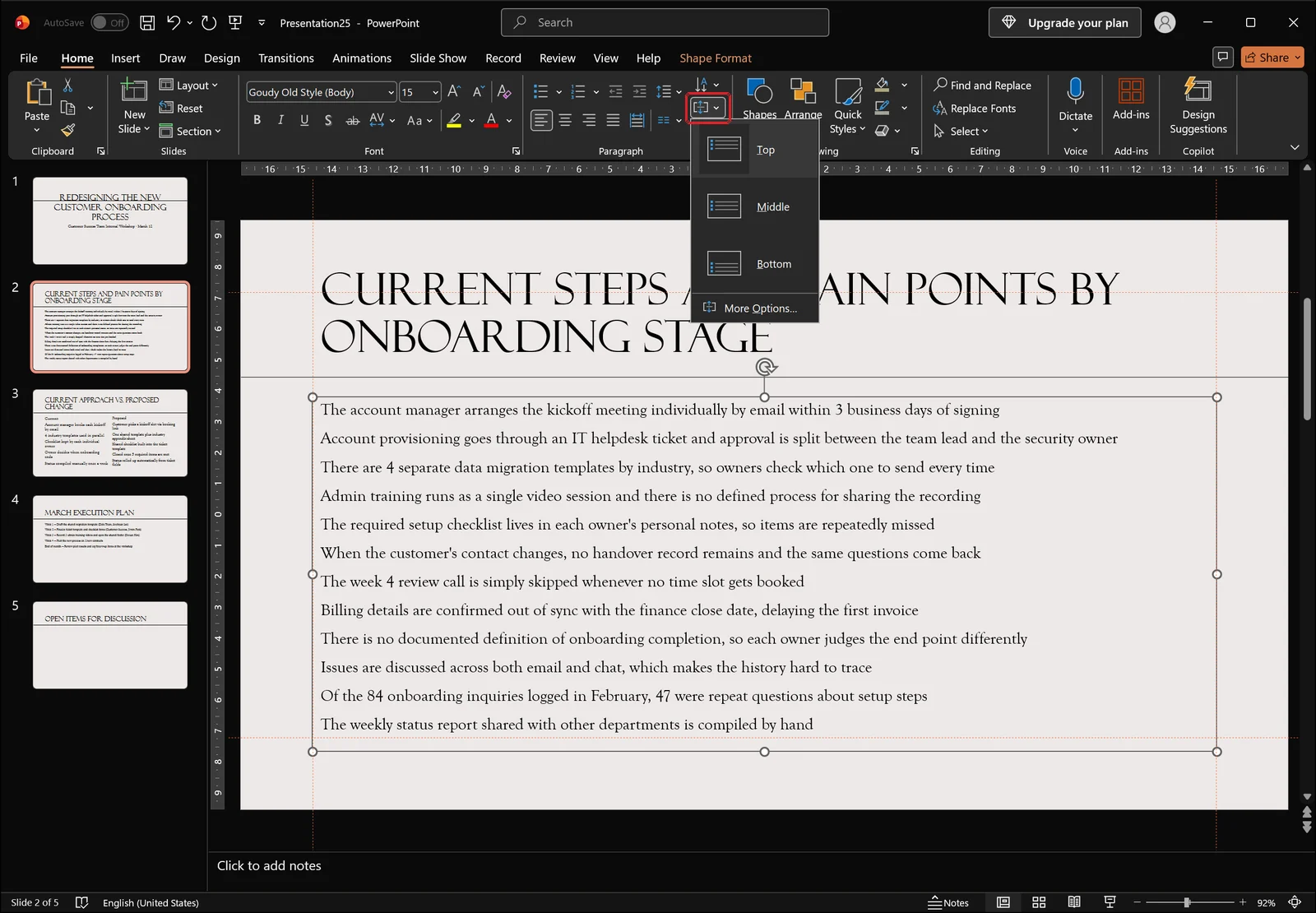The image size is (1316, 913).
Task: Switch to Slide Sorter view
Action: 1039,902
